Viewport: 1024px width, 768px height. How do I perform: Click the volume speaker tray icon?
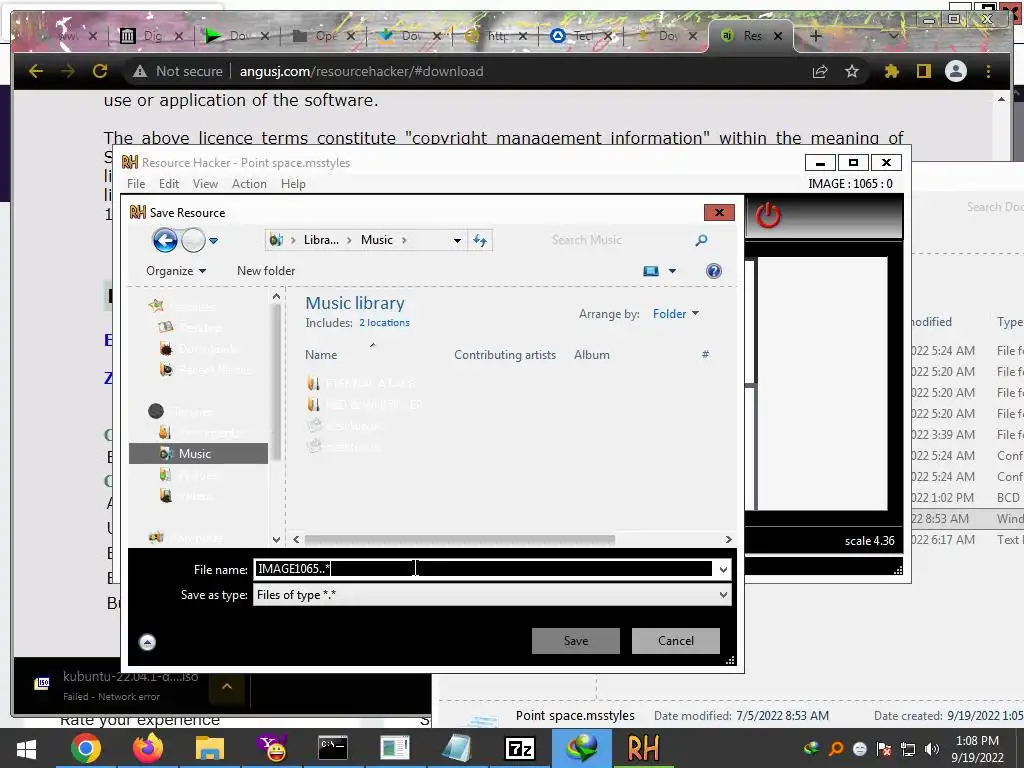point(932,749)
